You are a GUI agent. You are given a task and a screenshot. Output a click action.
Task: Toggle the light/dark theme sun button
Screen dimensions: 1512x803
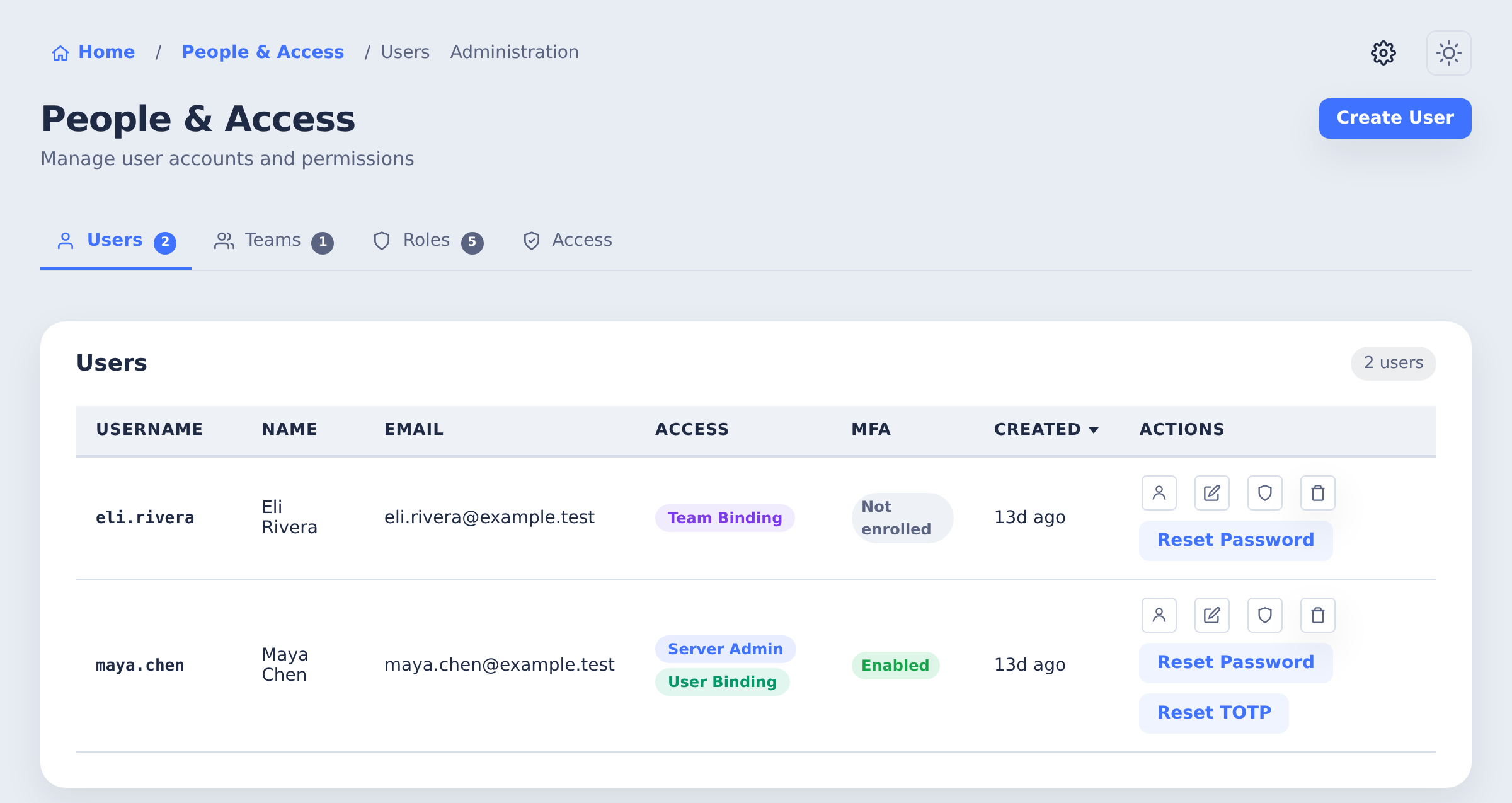[1449, 53]
